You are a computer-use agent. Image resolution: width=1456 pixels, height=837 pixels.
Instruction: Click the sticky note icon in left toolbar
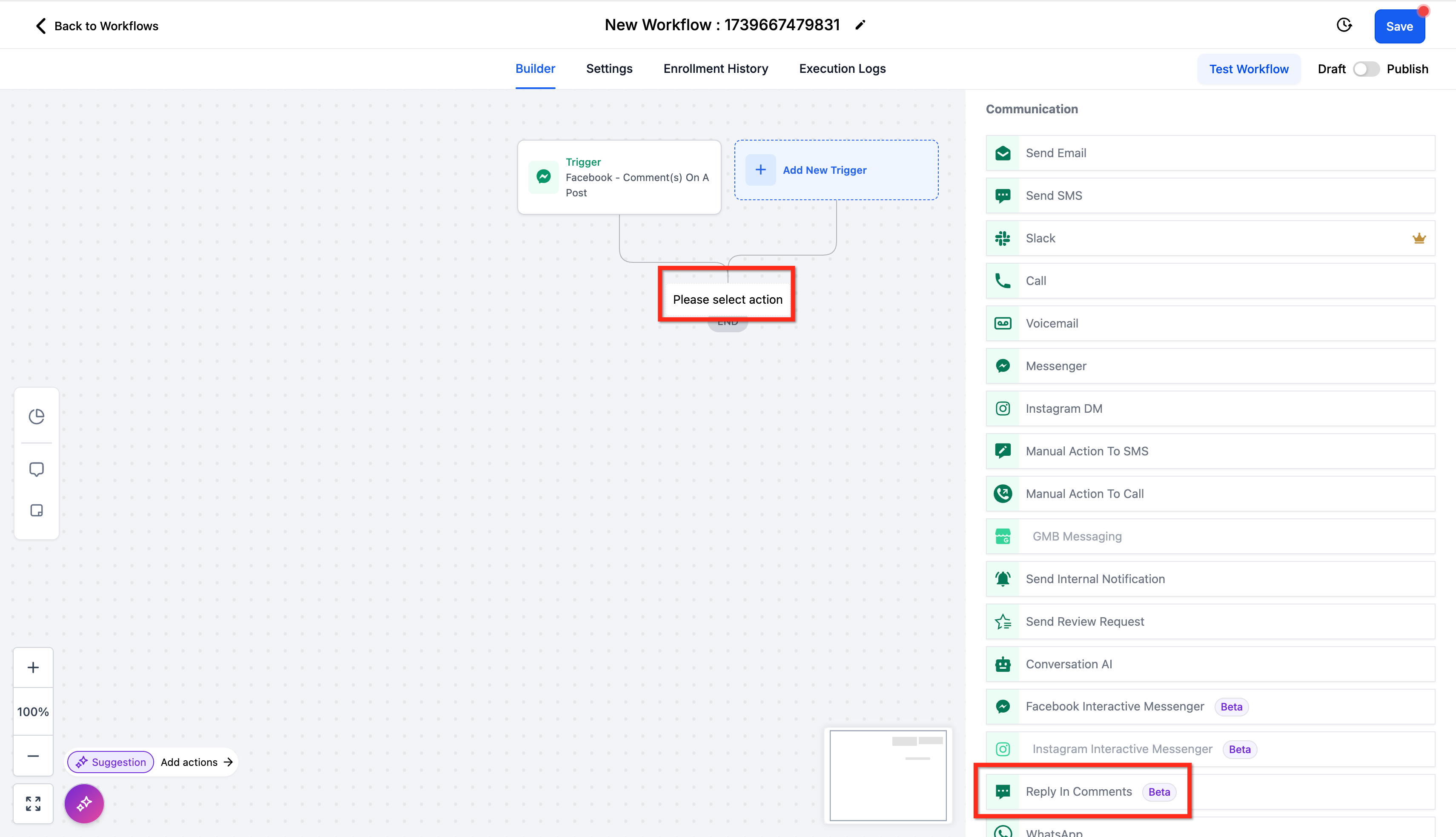coord(36,510)
